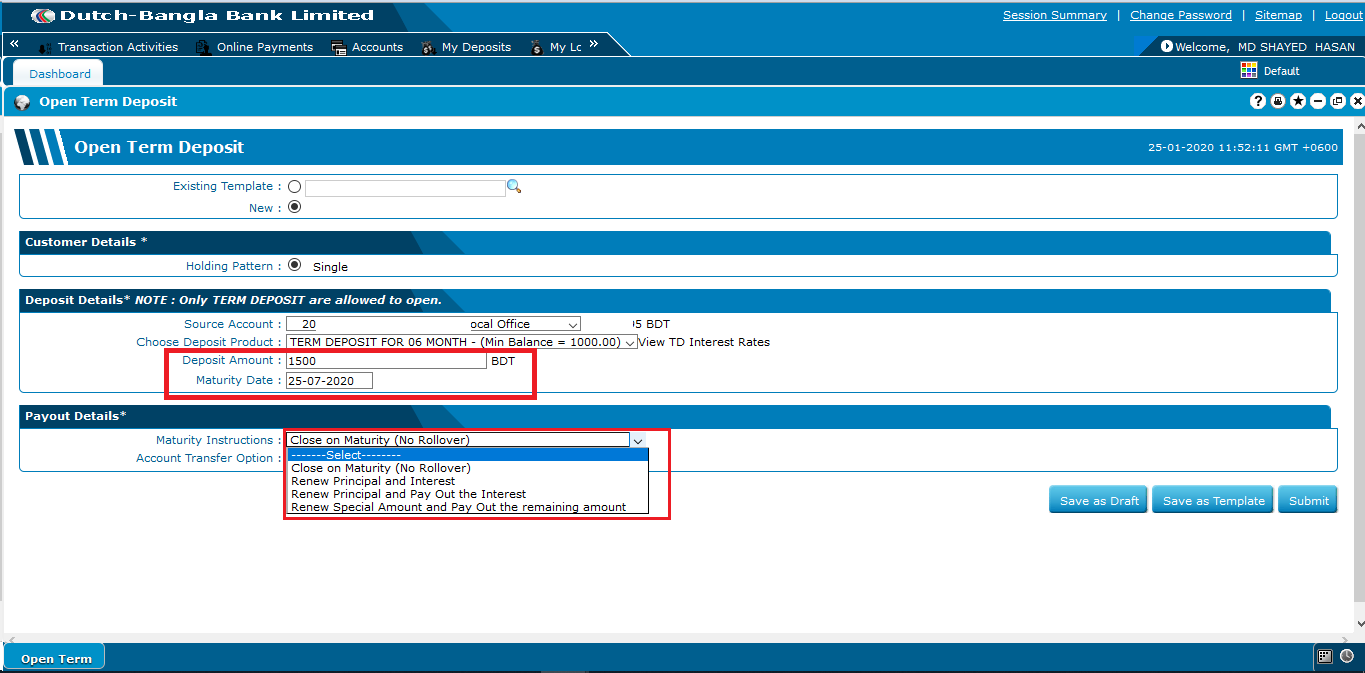This screenshot has height=673, width=1365.
Task: Select the New radio button
Action: pyautogui.click(x=294, y=207)
